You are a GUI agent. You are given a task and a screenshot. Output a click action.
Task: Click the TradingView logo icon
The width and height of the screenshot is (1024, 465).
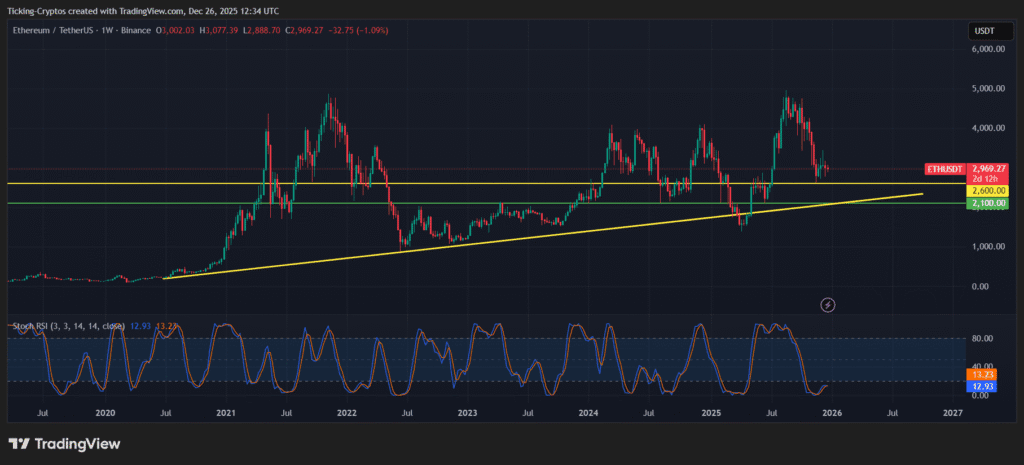pyautogui.click(x=19, y=443)
